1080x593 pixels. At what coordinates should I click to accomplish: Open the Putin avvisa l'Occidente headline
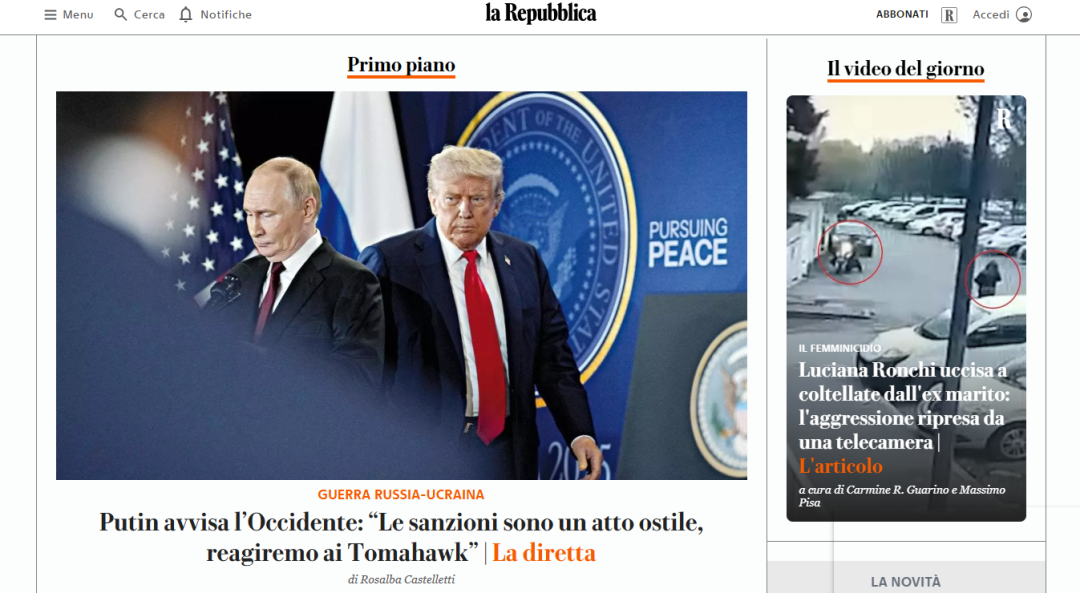(401, 537)
